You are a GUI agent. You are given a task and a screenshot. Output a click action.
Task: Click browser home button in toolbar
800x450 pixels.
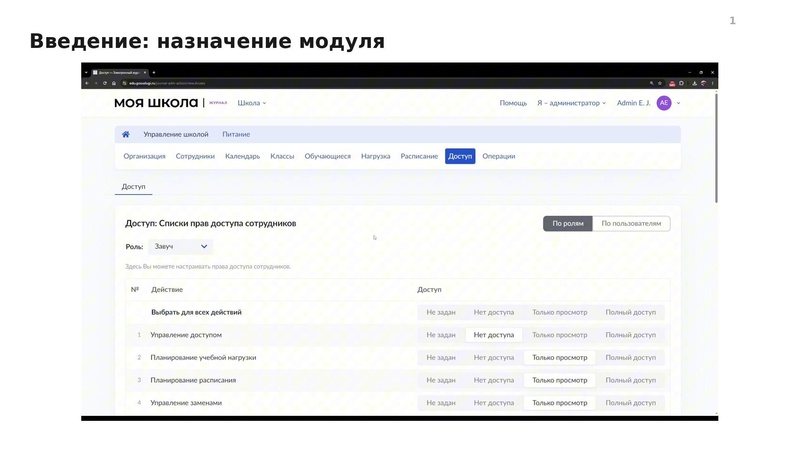point(114,83)
